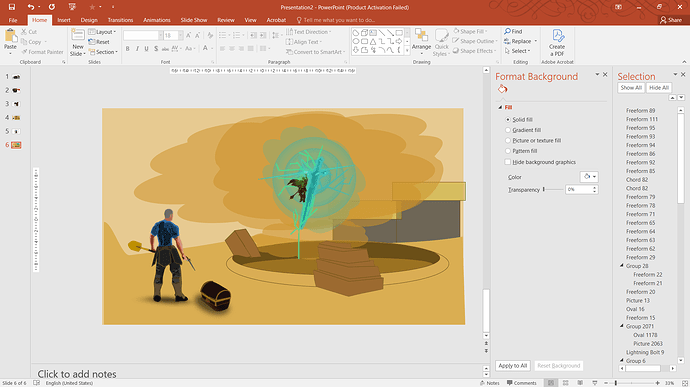Screen dimensions: 690x387
Task: Select the Gradient fill option
Action: (x=508, y=130)
